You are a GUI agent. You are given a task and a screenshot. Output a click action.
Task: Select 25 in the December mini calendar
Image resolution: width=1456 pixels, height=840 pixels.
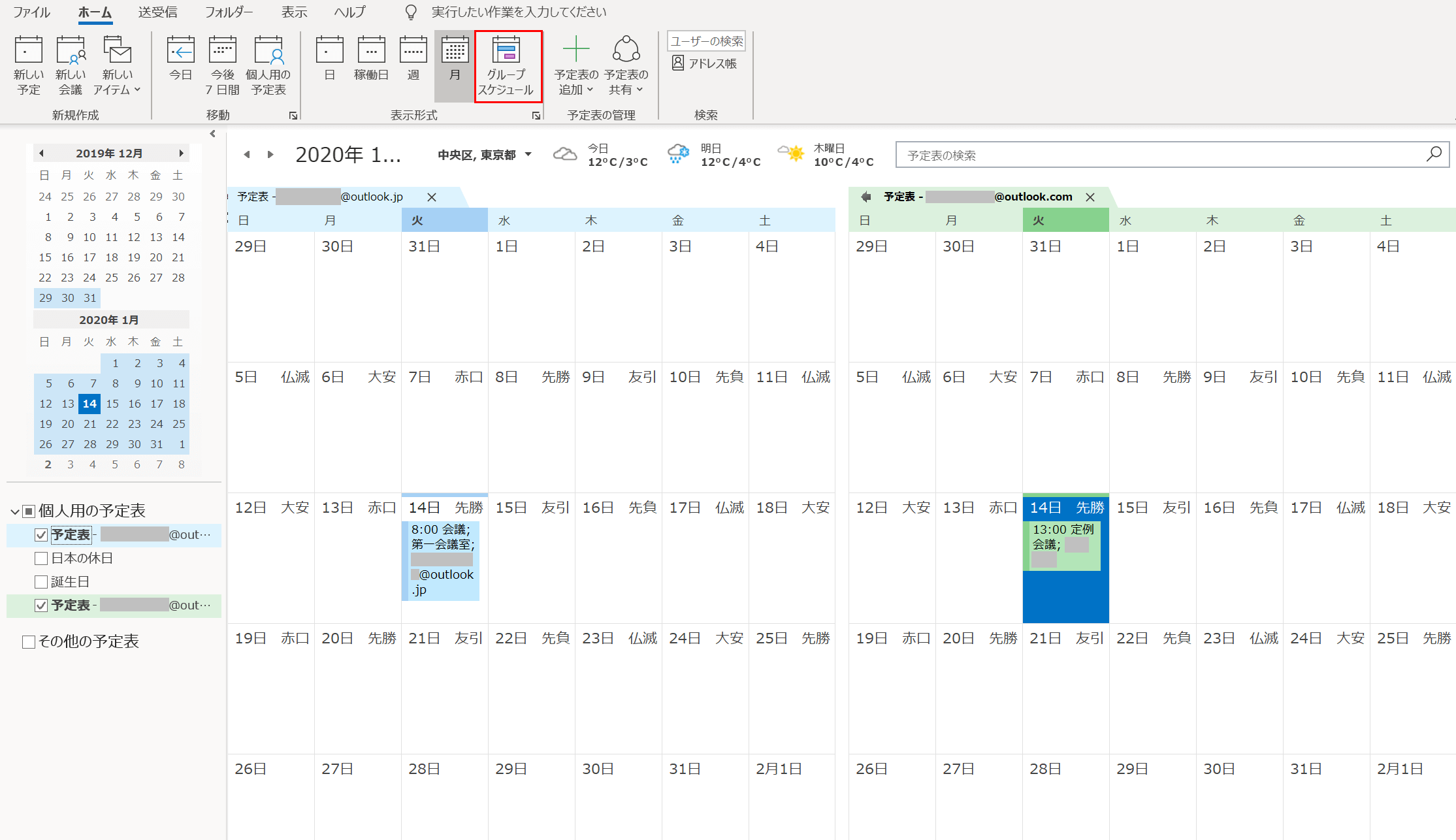coord(112,278)
